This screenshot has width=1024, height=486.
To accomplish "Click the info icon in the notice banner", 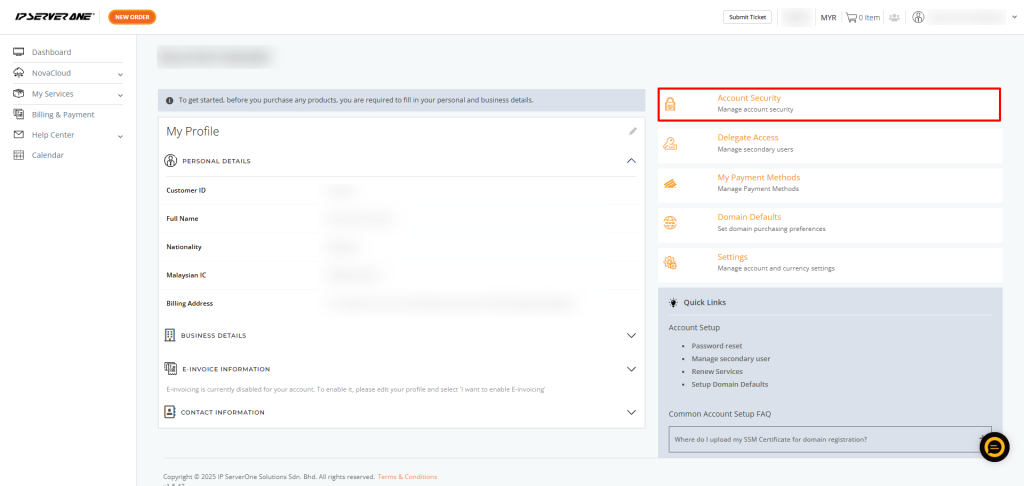I will coord(170,101).
